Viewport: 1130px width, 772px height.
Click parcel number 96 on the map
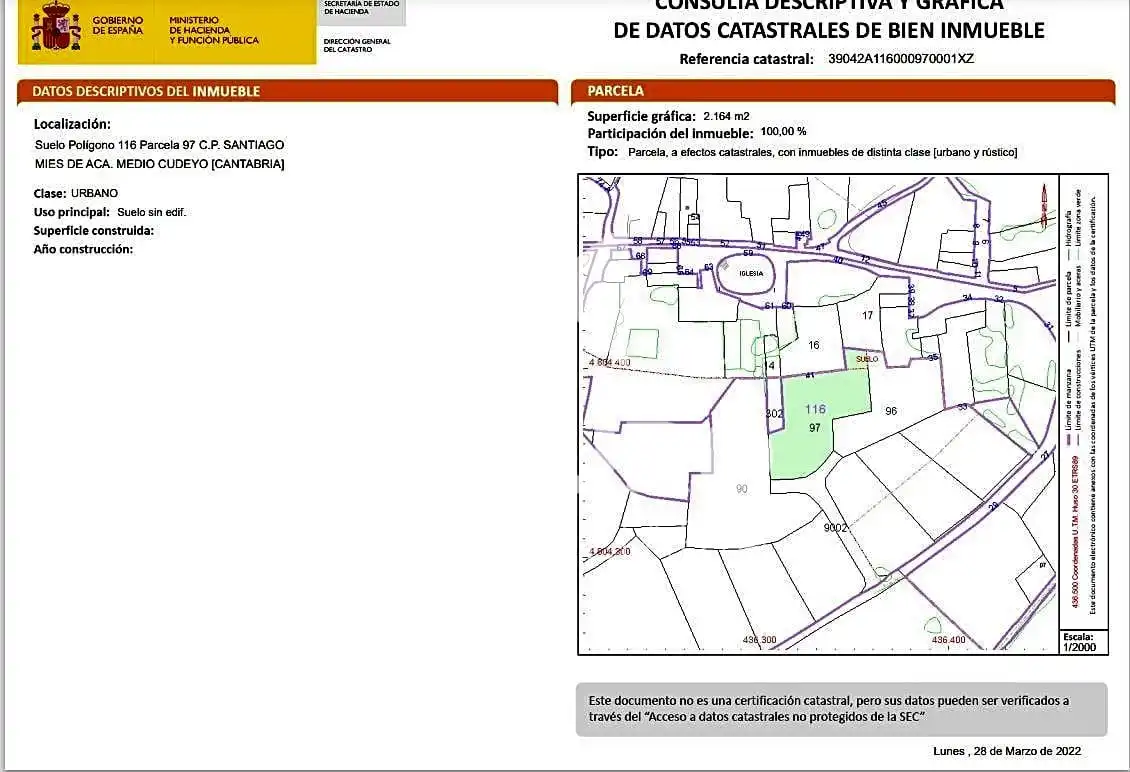[x=891, y=411]
